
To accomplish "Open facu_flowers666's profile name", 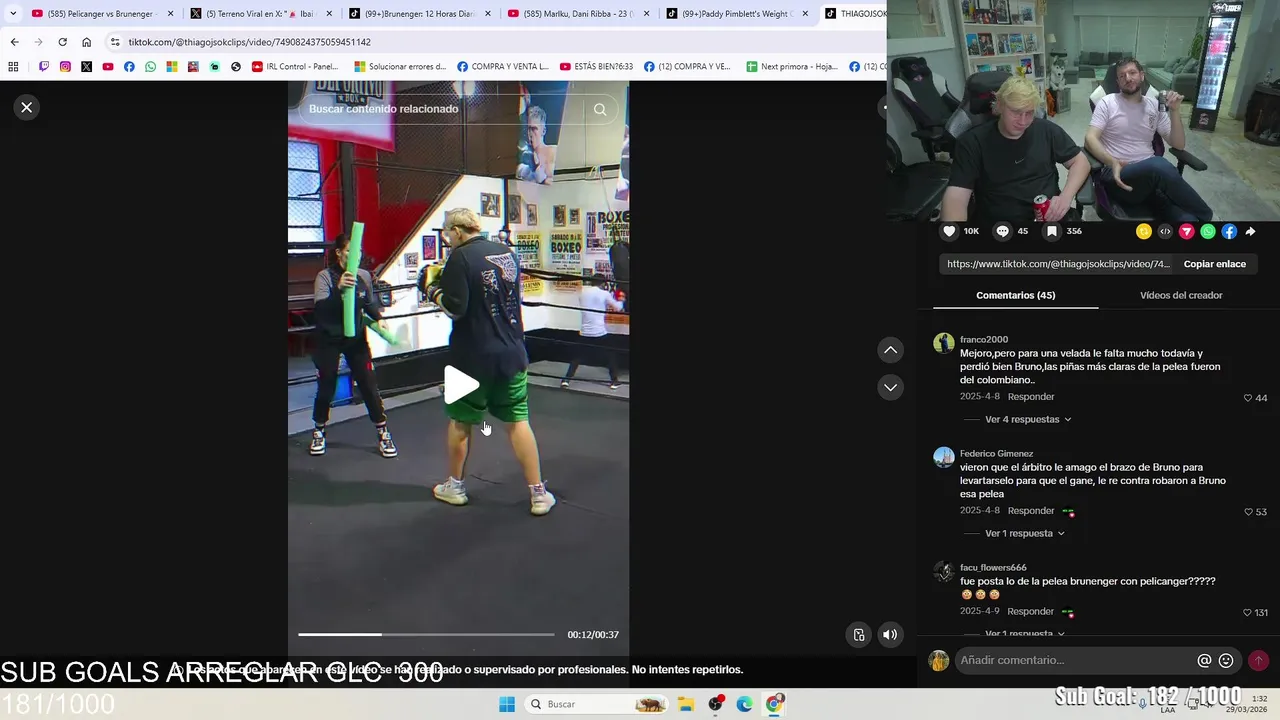I will tap(993, 567).
